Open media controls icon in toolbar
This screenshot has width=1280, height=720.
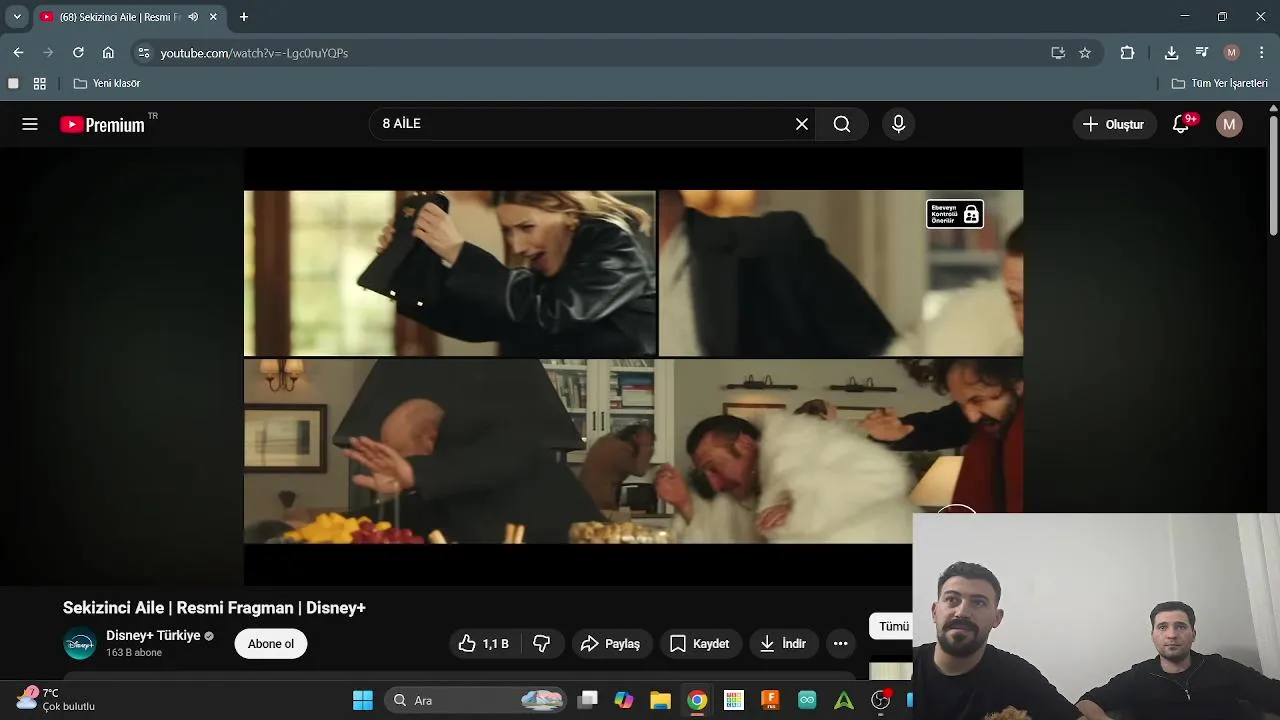pos(1202,53)
